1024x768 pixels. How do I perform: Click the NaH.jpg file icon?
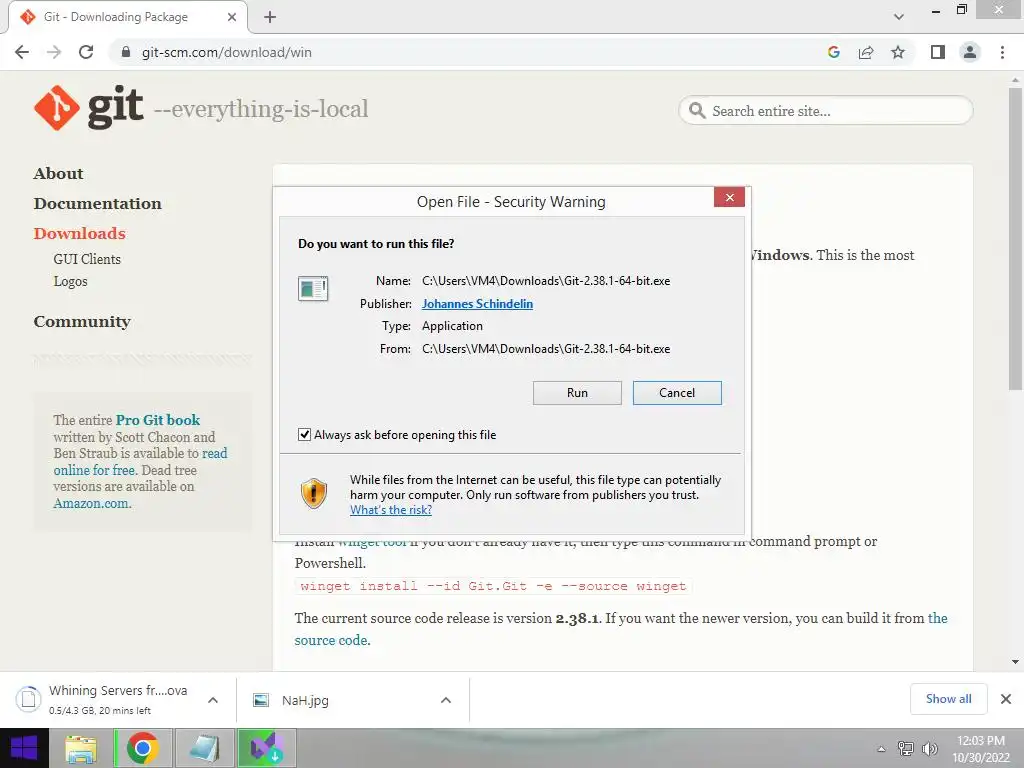261,700
